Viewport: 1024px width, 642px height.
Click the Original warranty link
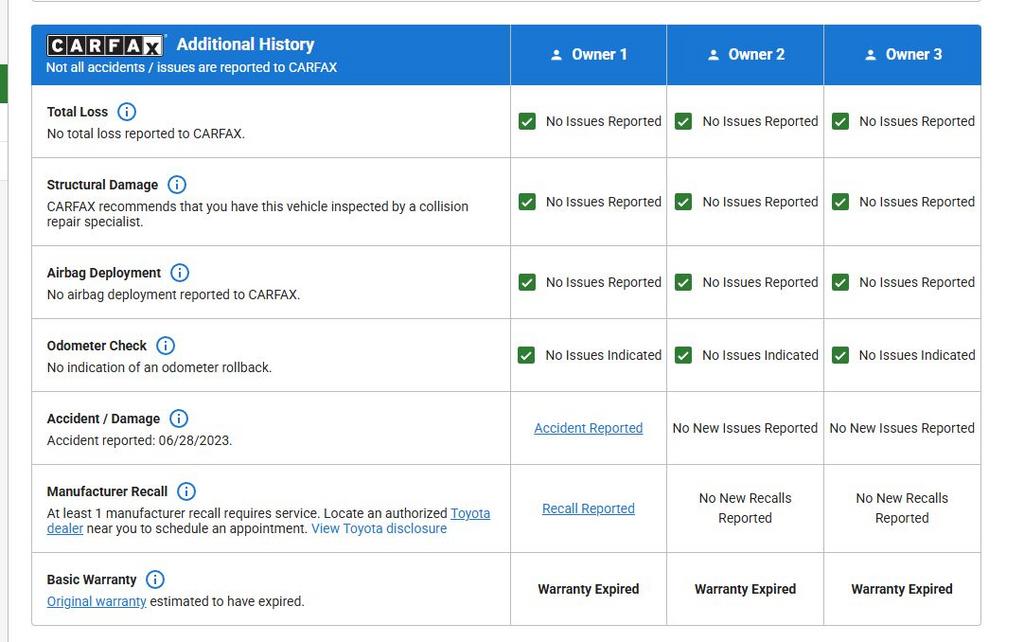pyautogui.click(x=97, y=602)
